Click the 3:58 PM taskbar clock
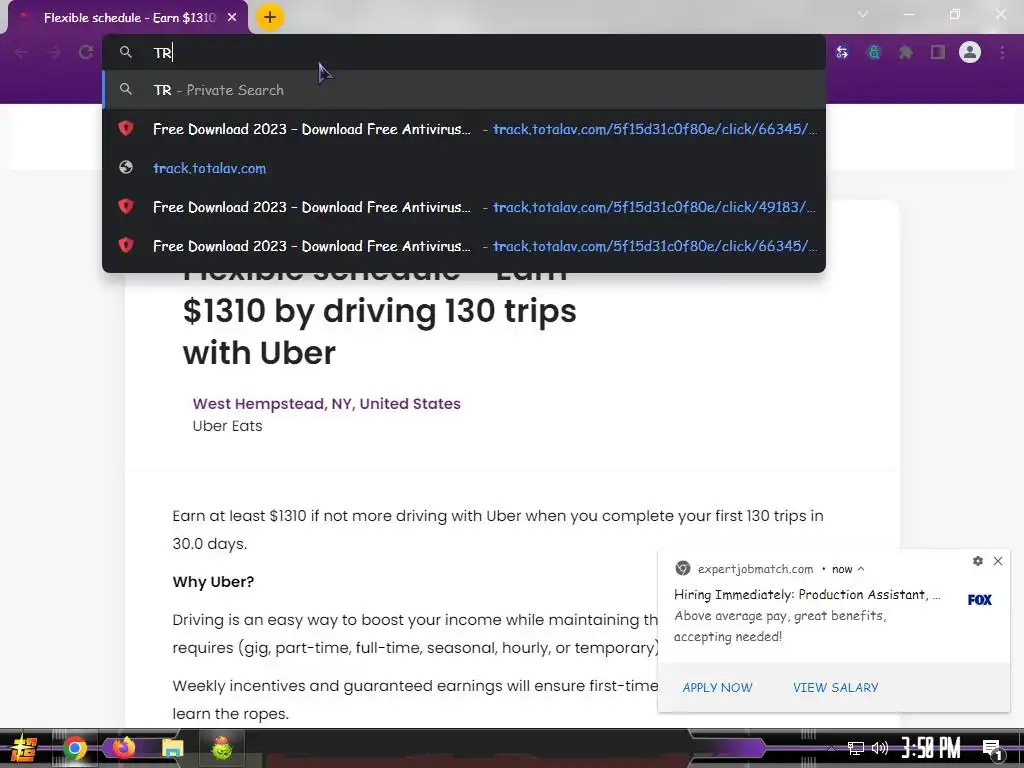The image size is (1024, 768). tap(931, 748)
